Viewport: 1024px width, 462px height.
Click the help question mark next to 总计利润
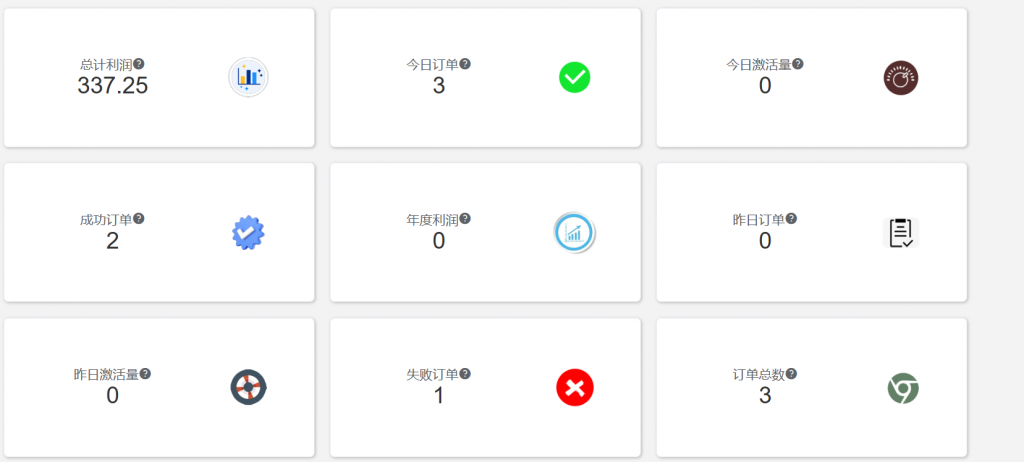pos(139,64)
